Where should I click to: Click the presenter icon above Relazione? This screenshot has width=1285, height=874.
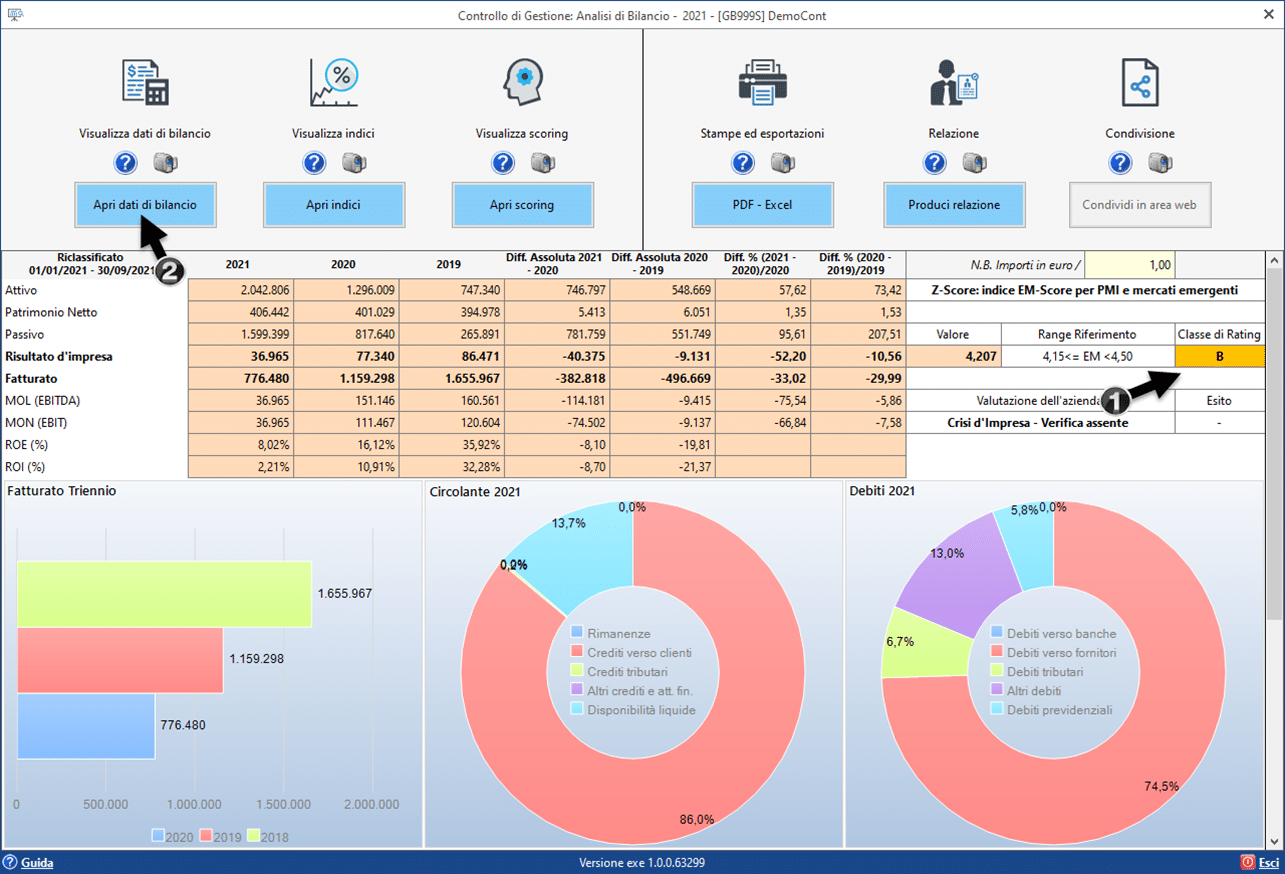pos(954,82)
